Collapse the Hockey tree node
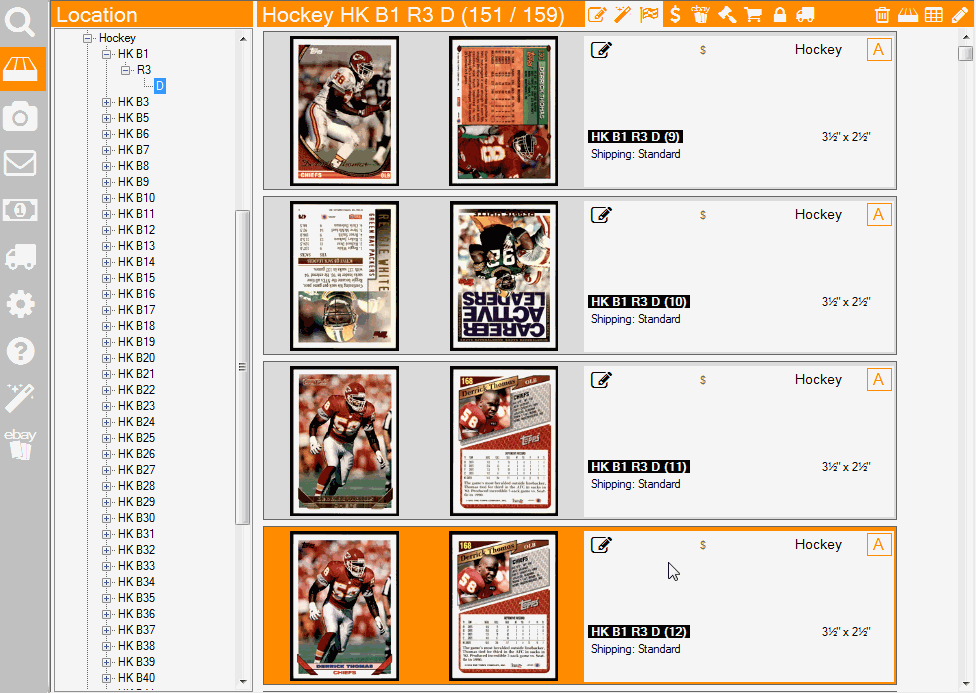The height and width of the screenshot is (693, 976). click(88, 38)
